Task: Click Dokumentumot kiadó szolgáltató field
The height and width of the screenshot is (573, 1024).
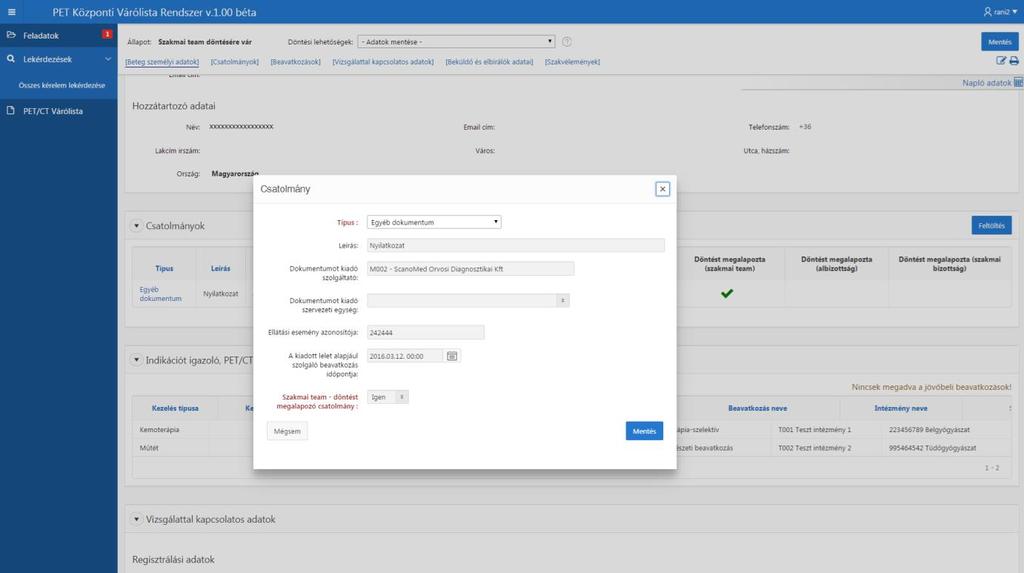Action: tap(470, 269)
